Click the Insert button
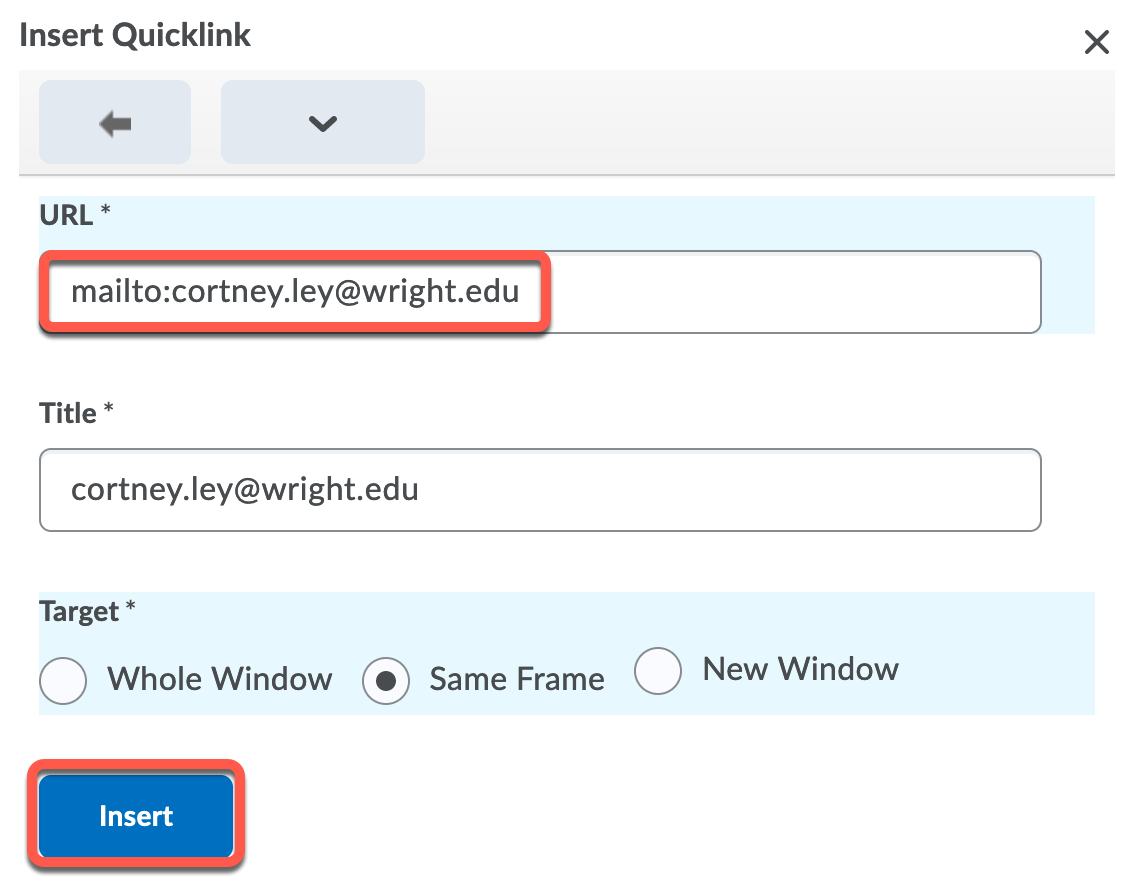1136x880 pixels. (x=136, y=816)
